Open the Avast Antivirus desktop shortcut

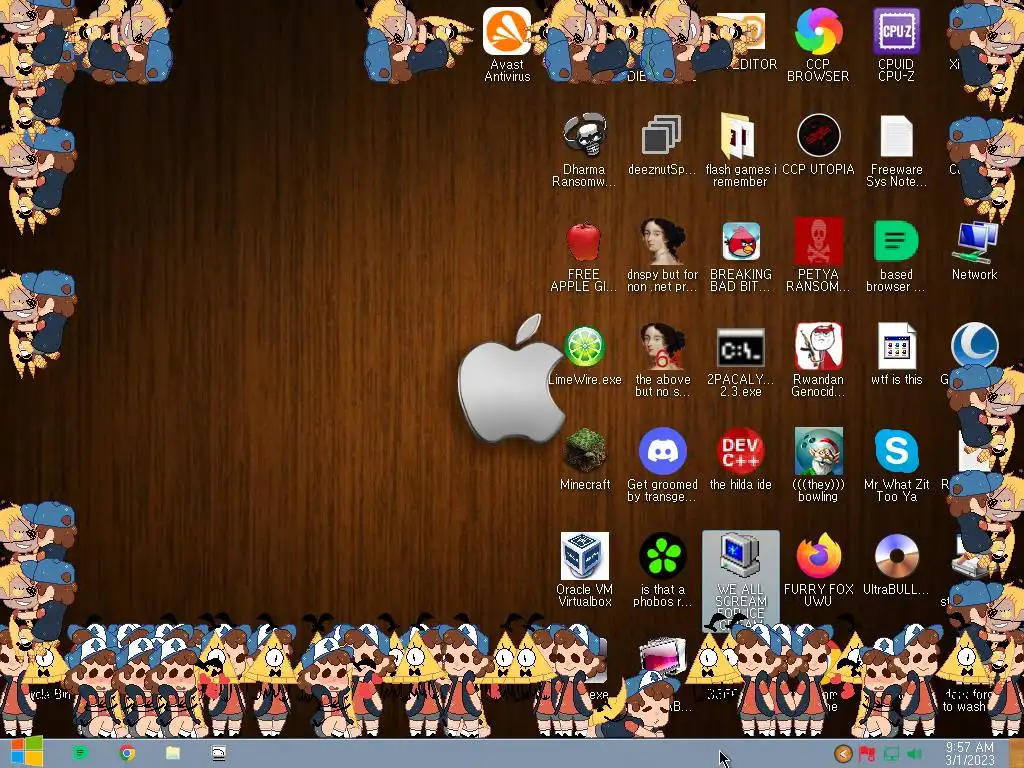507,44
